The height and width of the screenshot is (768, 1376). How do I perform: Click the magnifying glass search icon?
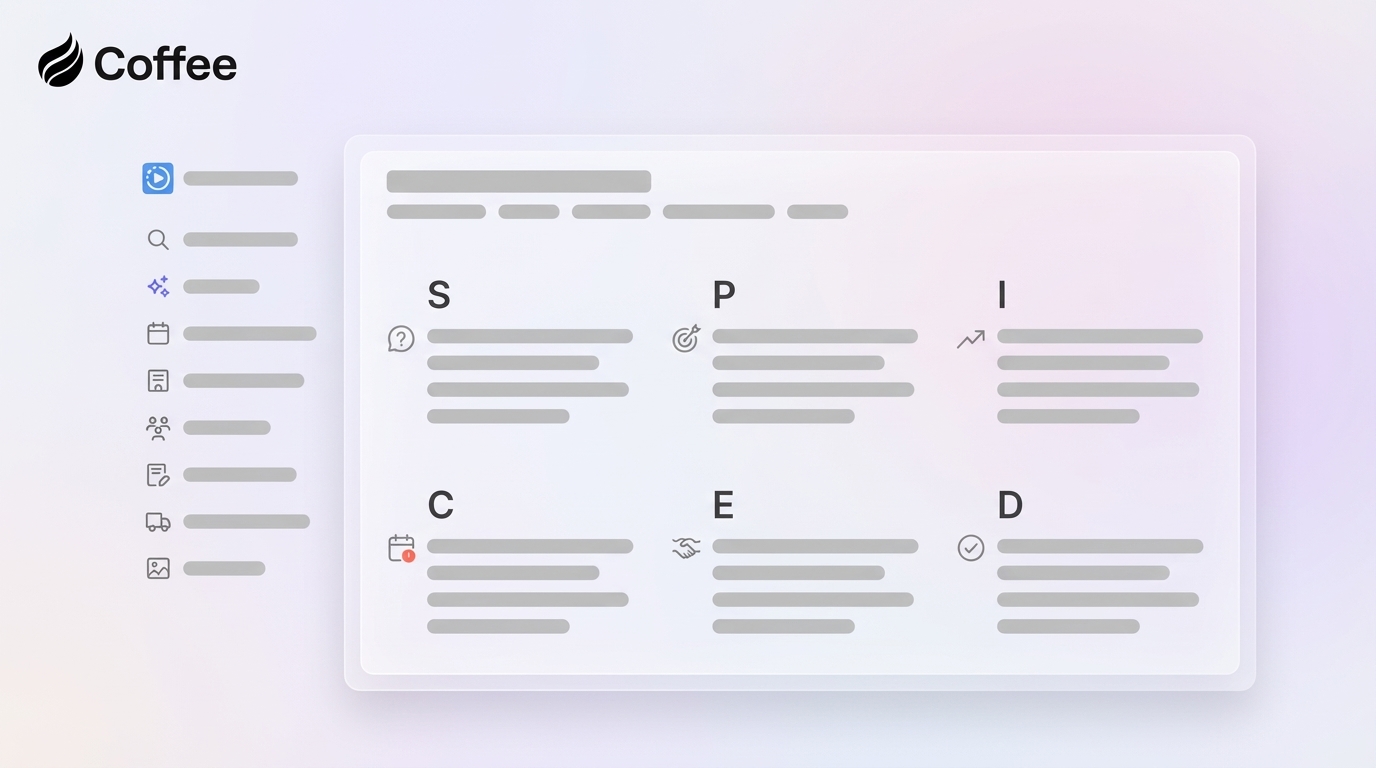pyautogui.click(x=158, y=239)
